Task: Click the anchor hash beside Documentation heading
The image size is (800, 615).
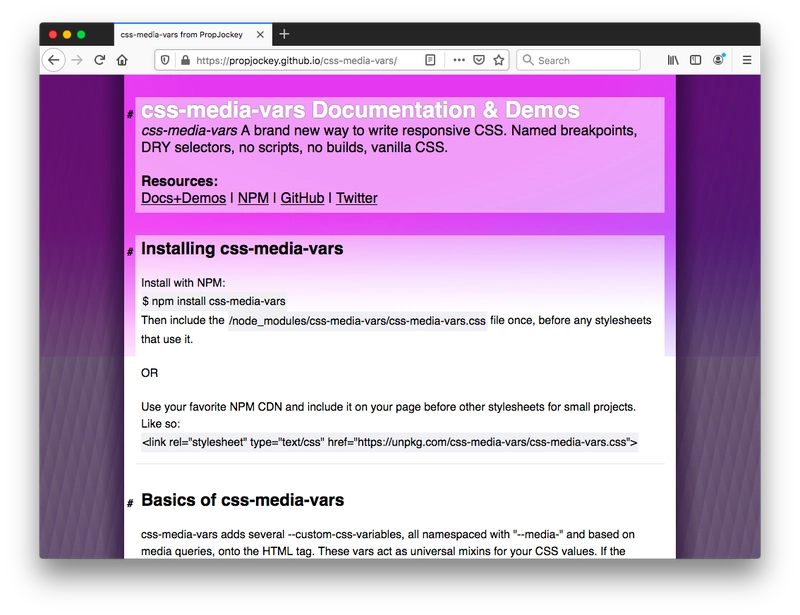Action: pyautogui.click(x=130, y=114)
